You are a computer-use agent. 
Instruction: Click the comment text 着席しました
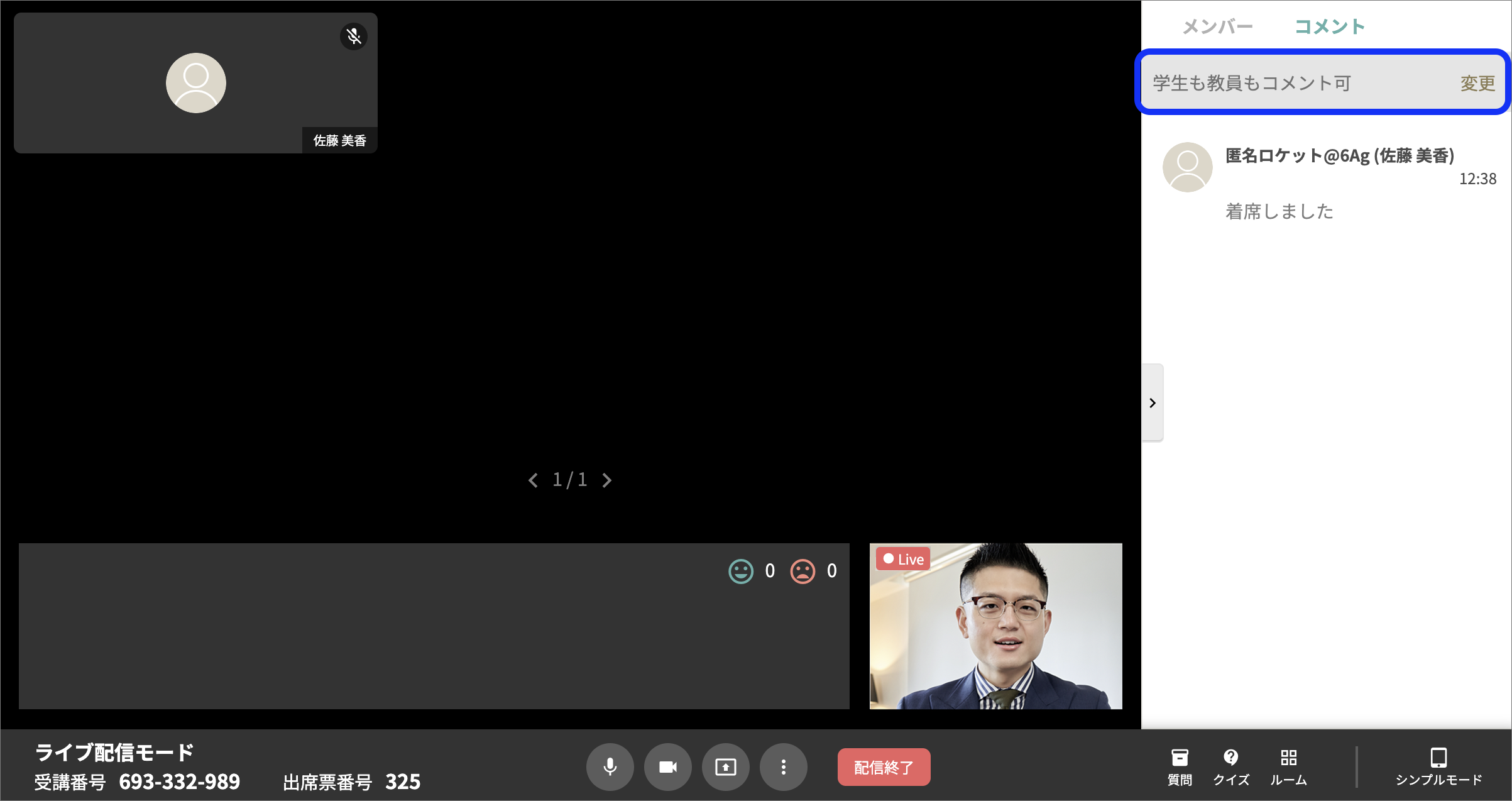[x=1279, y=211]
